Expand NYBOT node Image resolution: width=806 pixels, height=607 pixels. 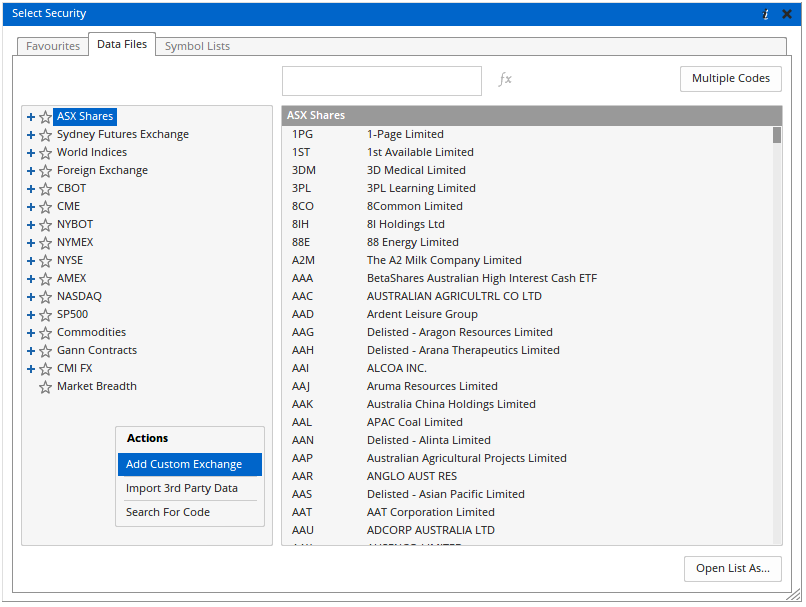pos(31,225)
